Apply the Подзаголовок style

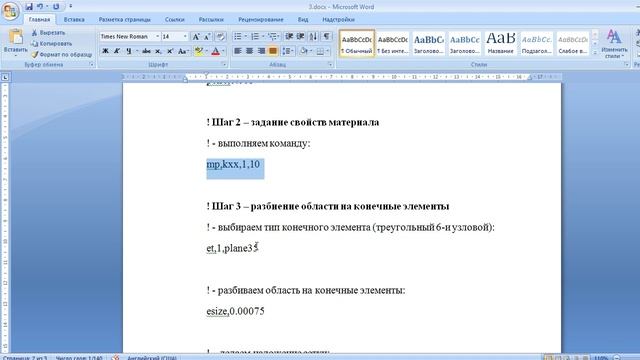(x=537, y=43)
